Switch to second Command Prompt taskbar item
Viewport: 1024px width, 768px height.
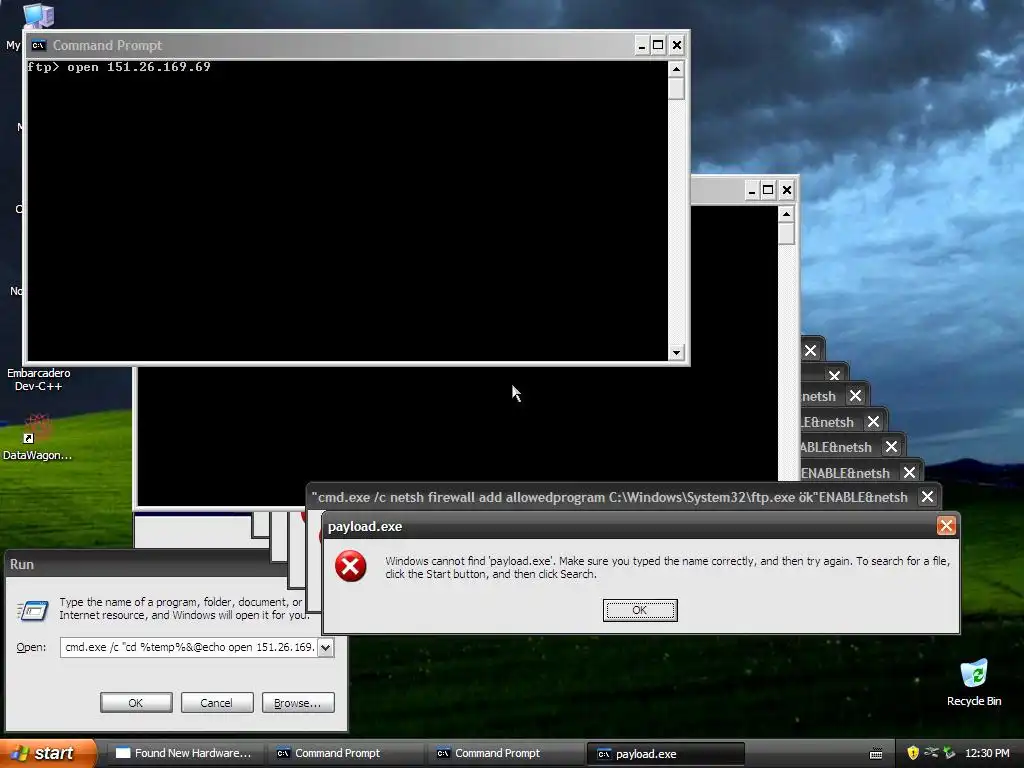506,753
